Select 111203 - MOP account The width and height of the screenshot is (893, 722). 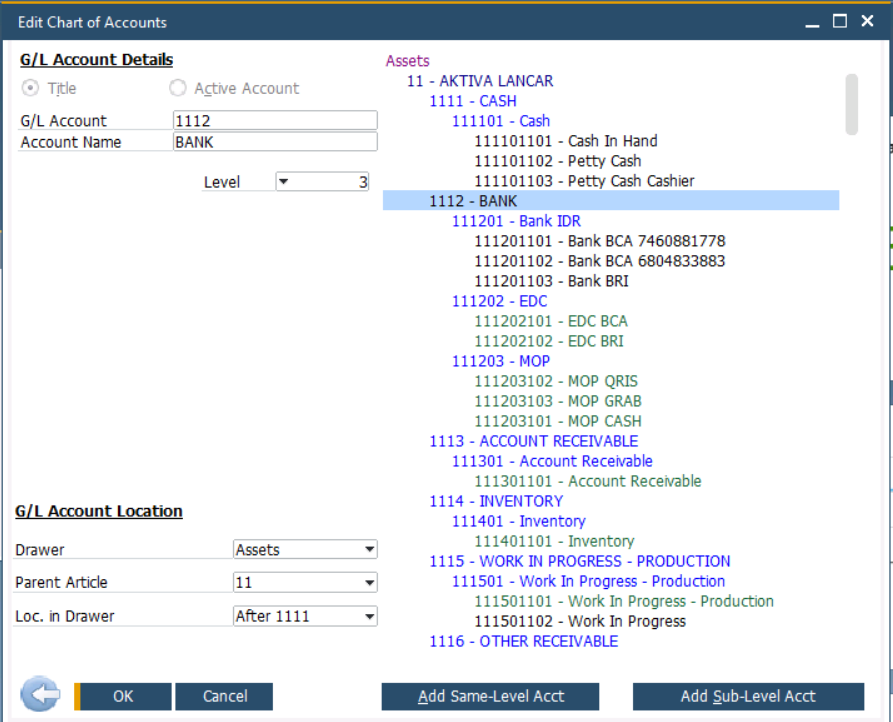point(501,361)
